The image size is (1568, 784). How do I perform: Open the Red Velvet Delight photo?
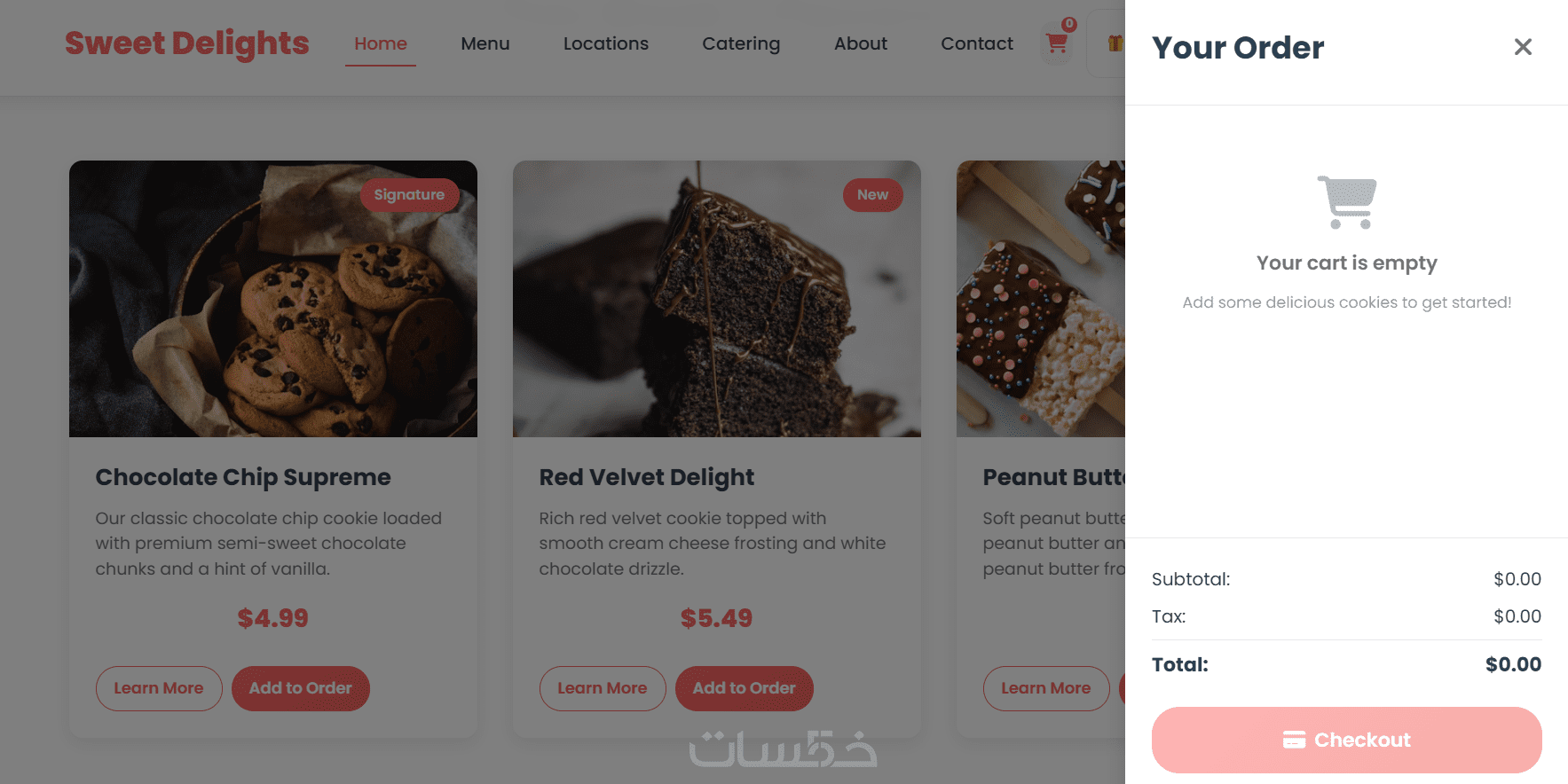click(x=717, y=299)
